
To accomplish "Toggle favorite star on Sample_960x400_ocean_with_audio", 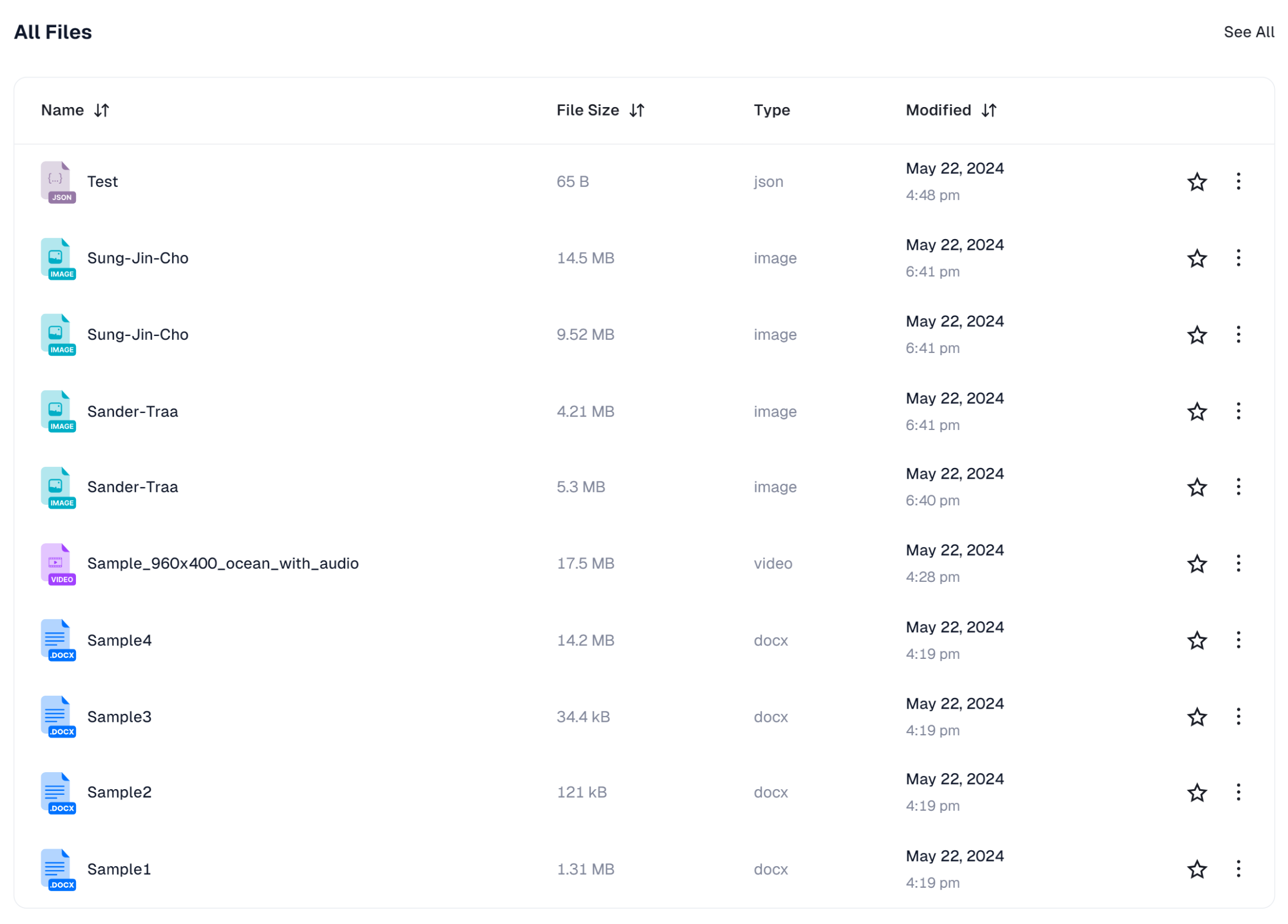I will [1197, 564].
